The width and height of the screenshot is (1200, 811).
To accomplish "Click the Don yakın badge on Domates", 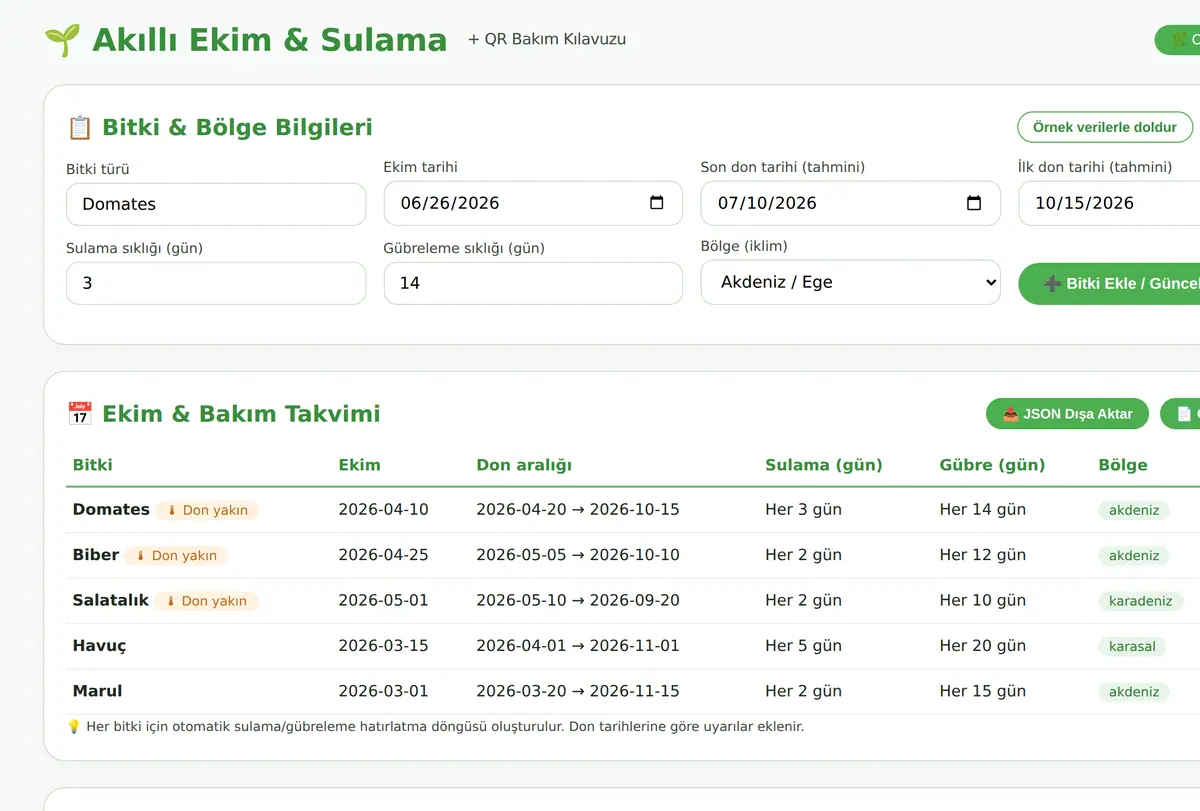I will click(x=207, y=510).
